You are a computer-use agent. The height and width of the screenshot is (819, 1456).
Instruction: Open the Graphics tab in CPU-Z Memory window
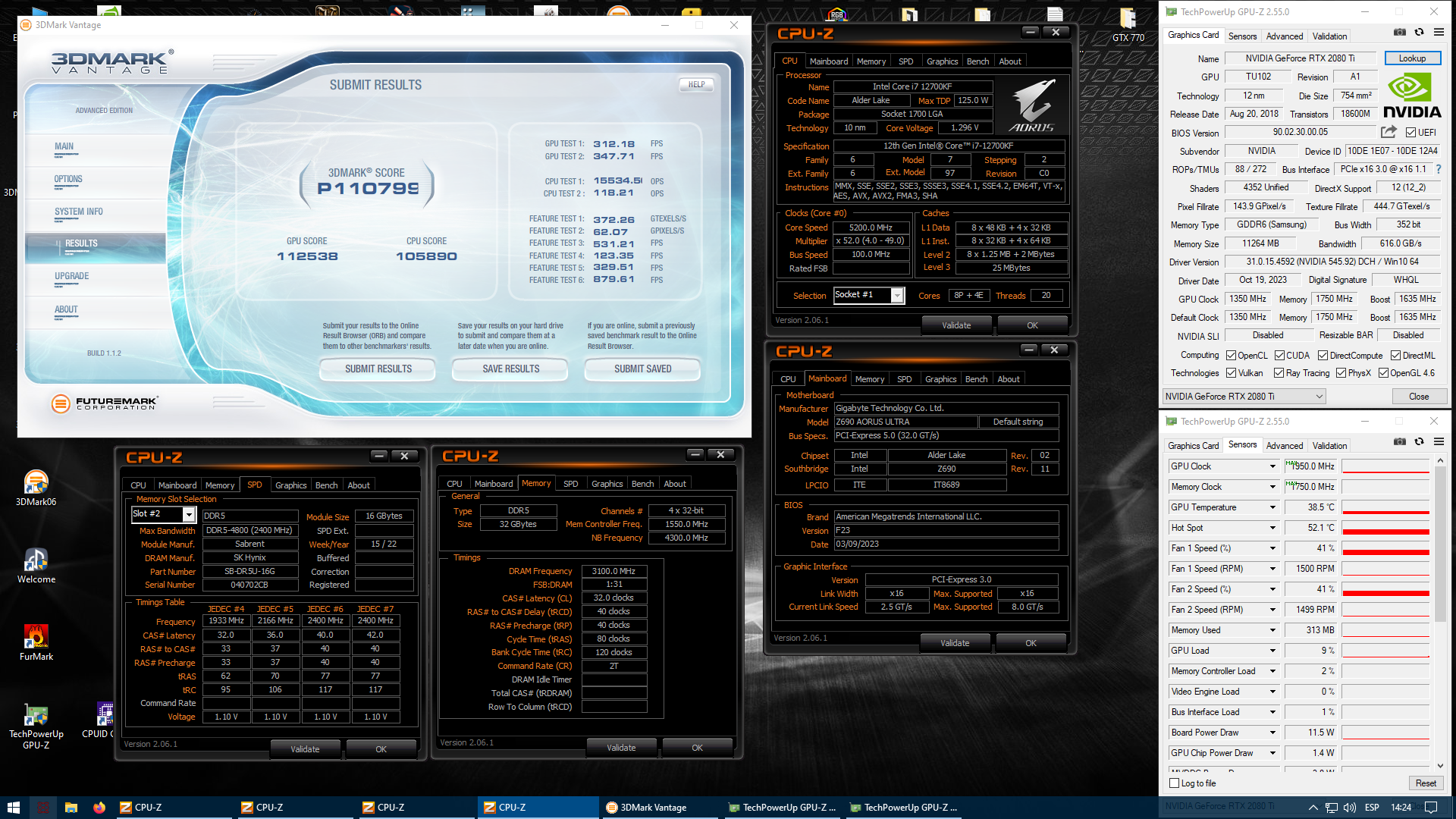point(607,484)
